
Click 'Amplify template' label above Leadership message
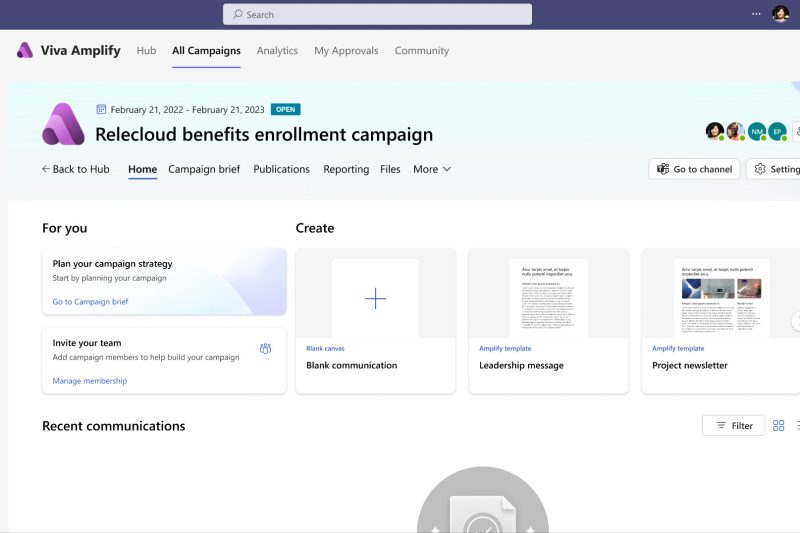pos(505,348)
